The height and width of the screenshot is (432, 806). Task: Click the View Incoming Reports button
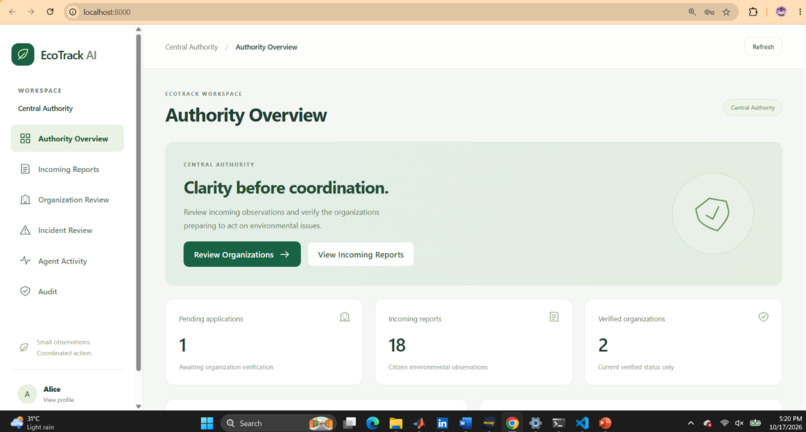tap(361, 254)
